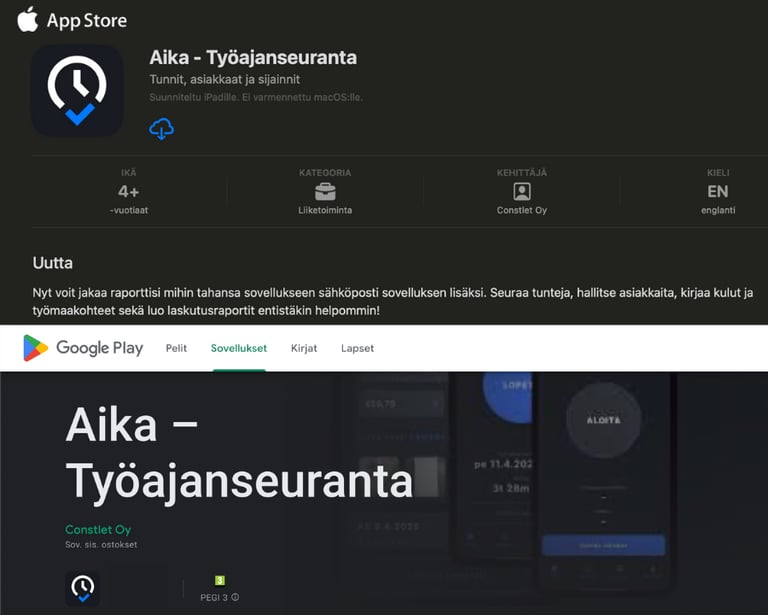
Task: Click the subtitle Tunnit, asiakkaat ja sijainnit
Action: pos(224,79)
